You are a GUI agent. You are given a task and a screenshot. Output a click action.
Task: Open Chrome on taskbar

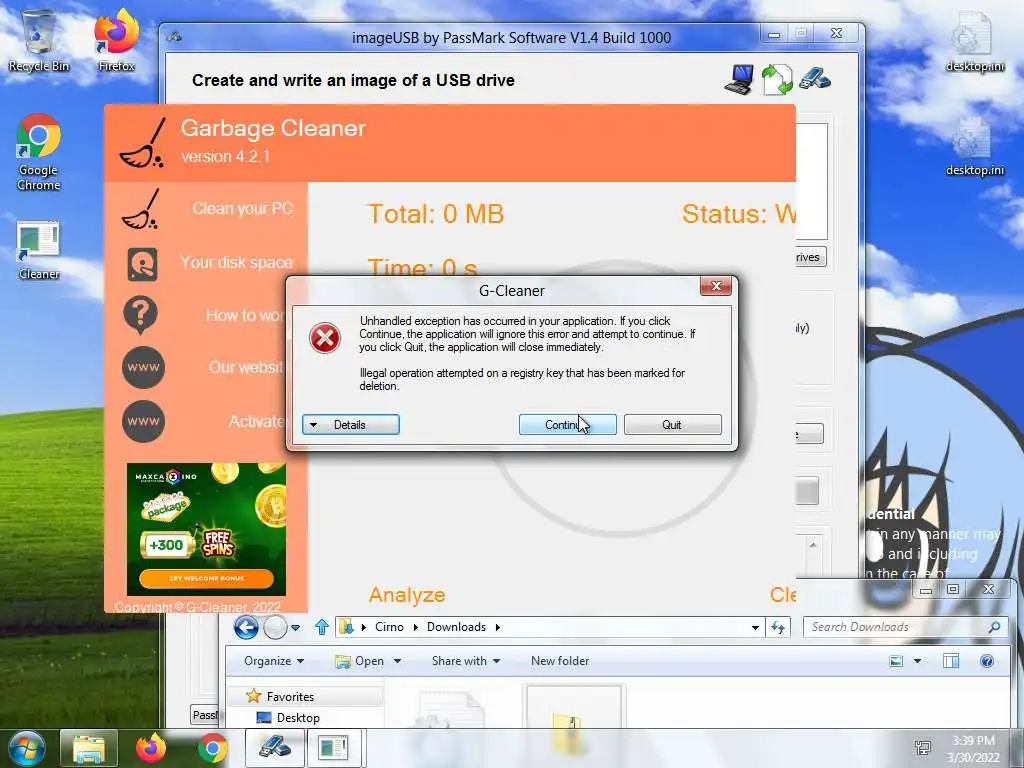click(x=212, y=748)
